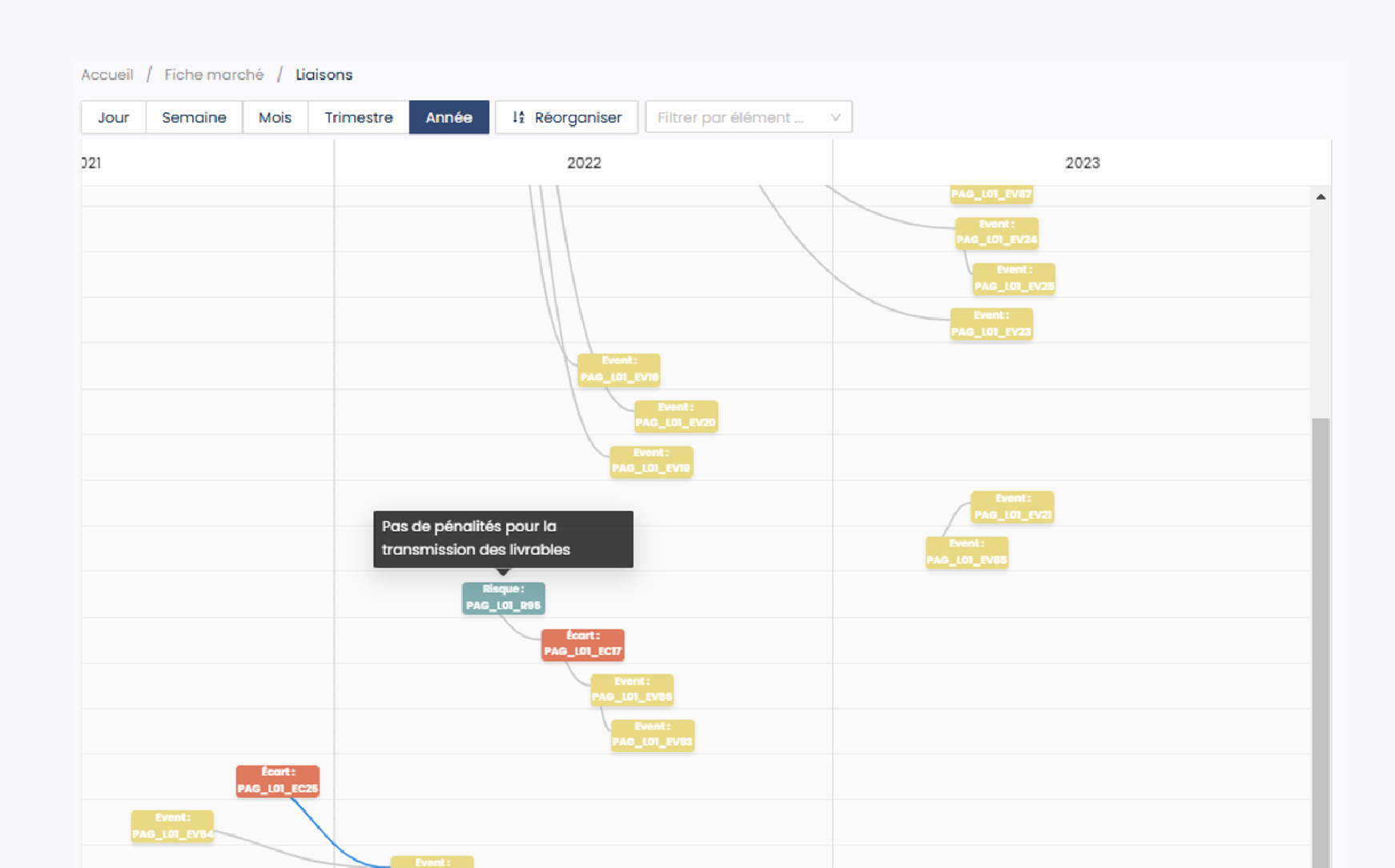Click the Event PAG_L01_EV24 node
Screen dimensions: 1395x868
pos(996,232)
